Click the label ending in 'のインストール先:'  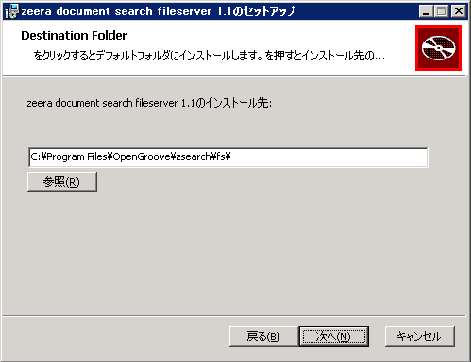(149, 103)
